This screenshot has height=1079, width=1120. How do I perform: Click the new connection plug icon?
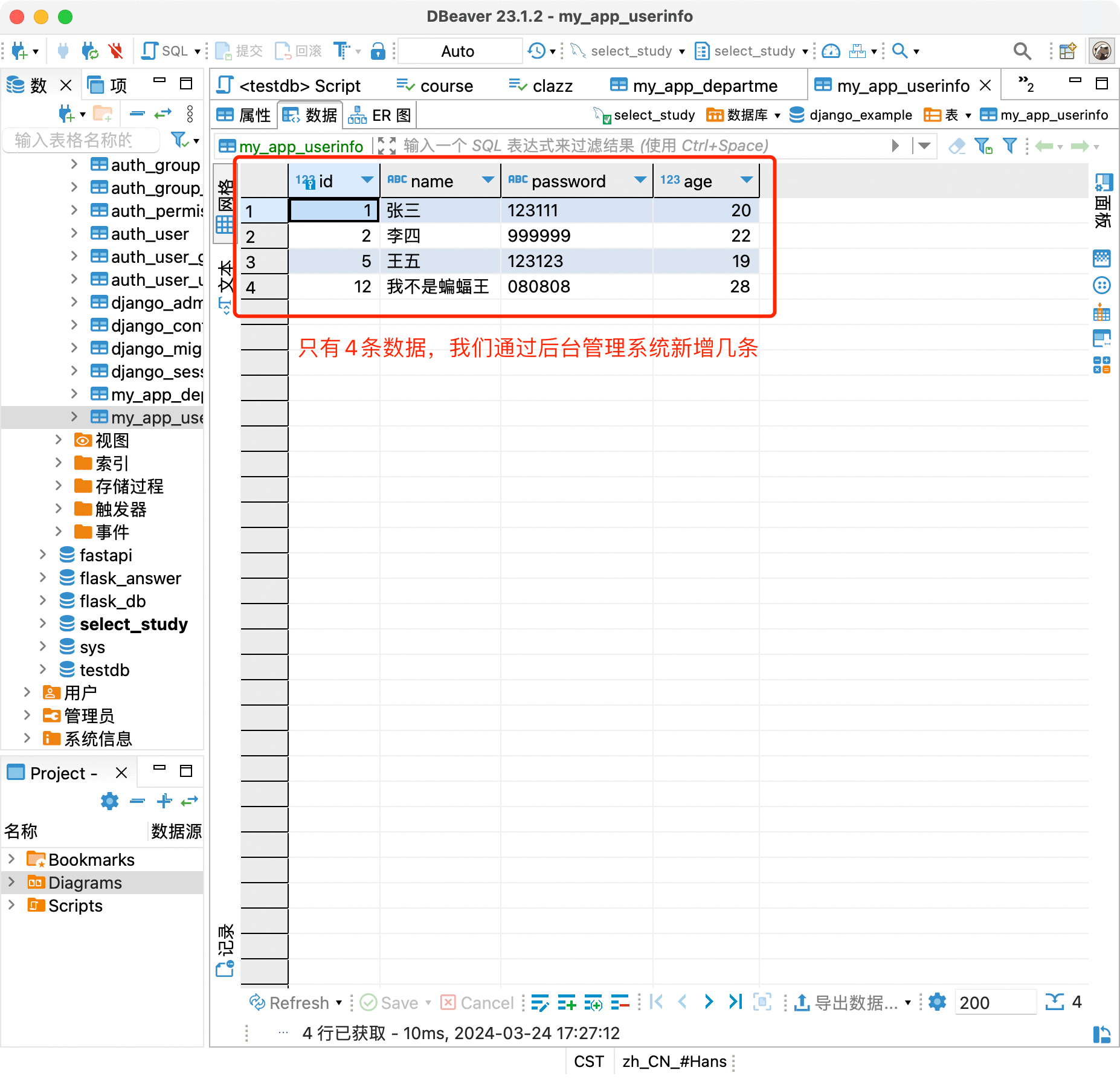coord(19,51)
